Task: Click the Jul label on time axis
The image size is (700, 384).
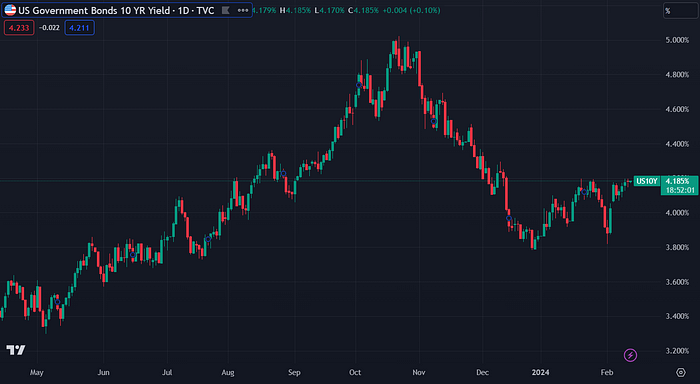Action: coord(167,372)
